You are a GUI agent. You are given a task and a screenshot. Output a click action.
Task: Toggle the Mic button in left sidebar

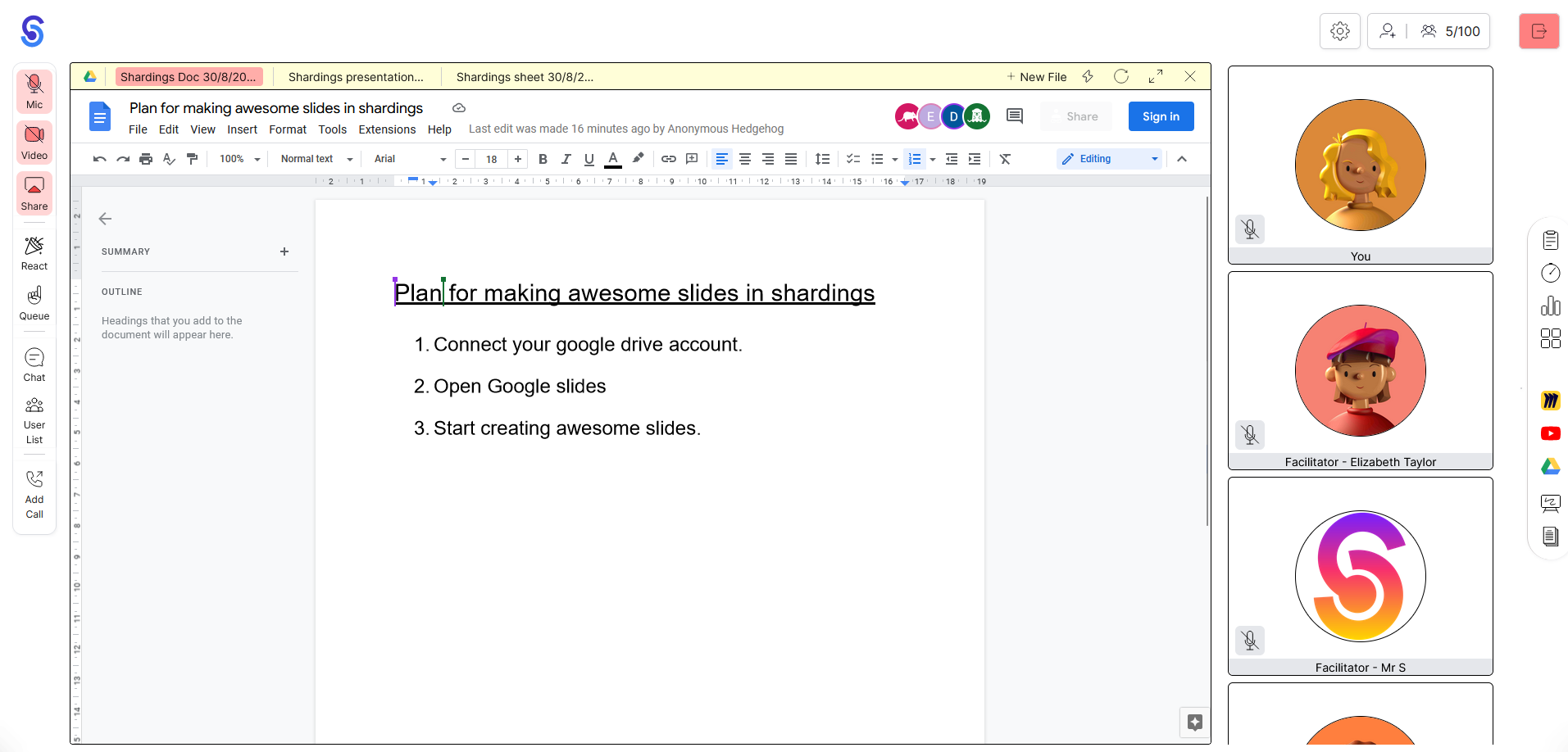[34, 91]
